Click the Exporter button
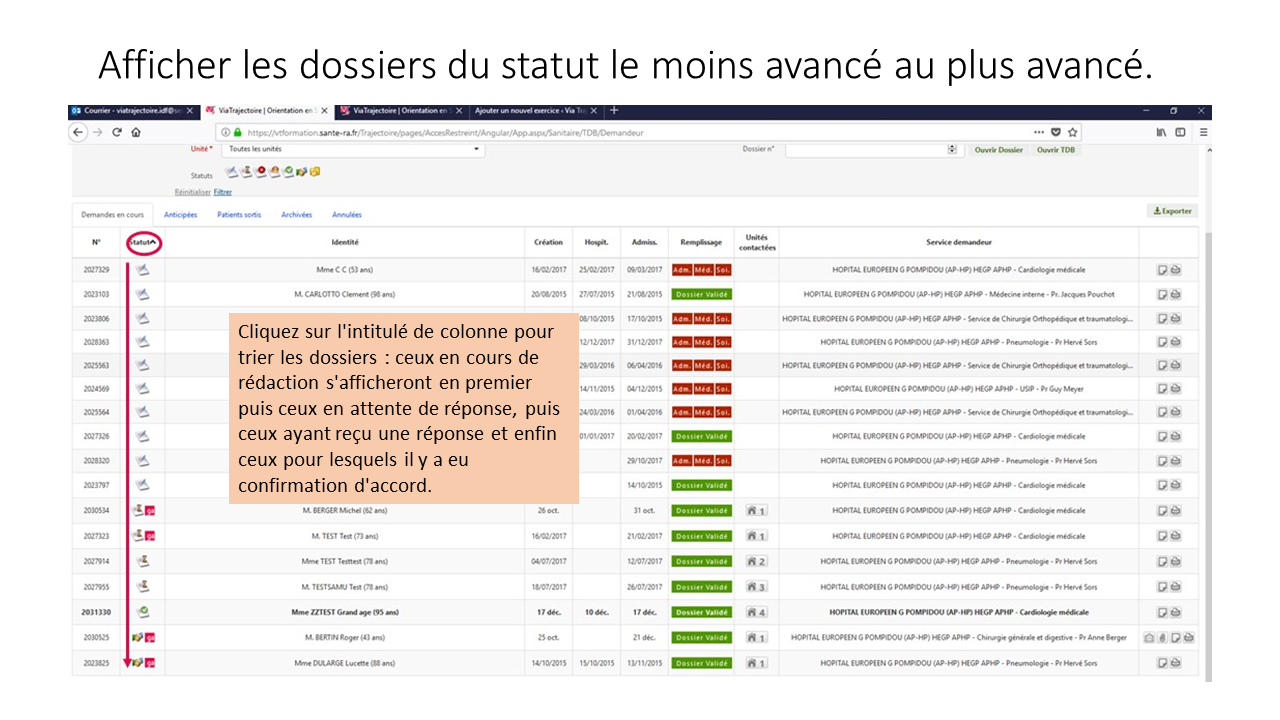Screen dimensions: 1280x720 click(1172, 211)
